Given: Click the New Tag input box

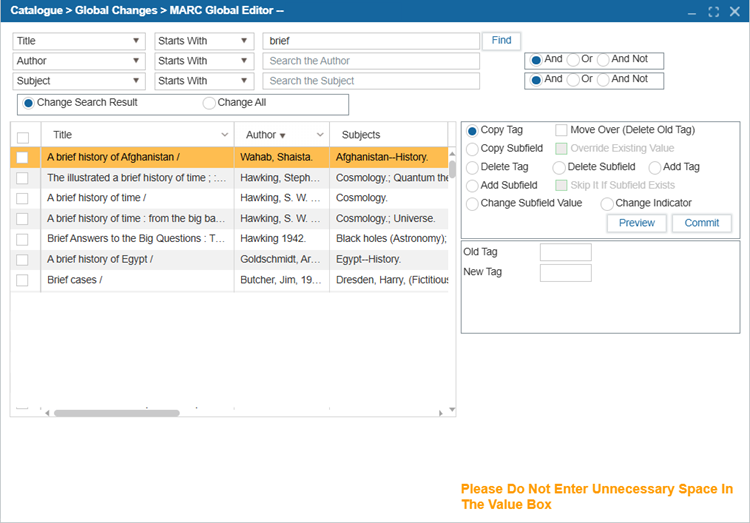Looking at the screenshot, I should point(565,273).
